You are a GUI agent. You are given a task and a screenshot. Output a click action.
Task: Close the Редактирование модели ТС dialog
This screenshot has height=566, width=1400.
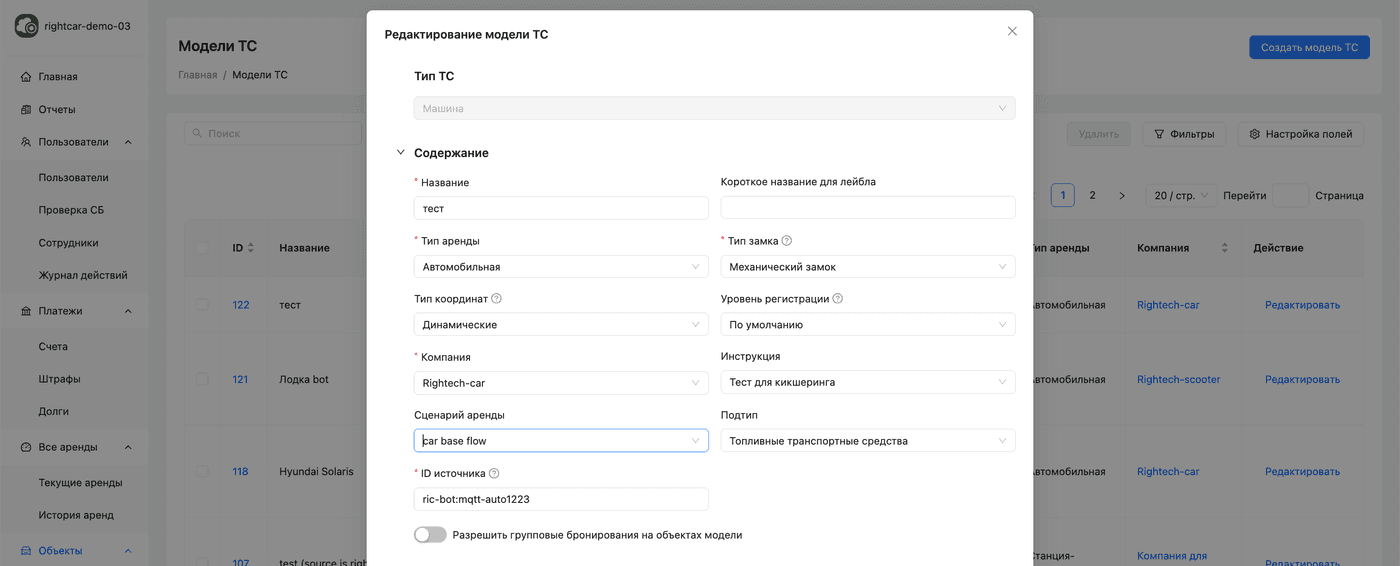[x=1012, y=32]
